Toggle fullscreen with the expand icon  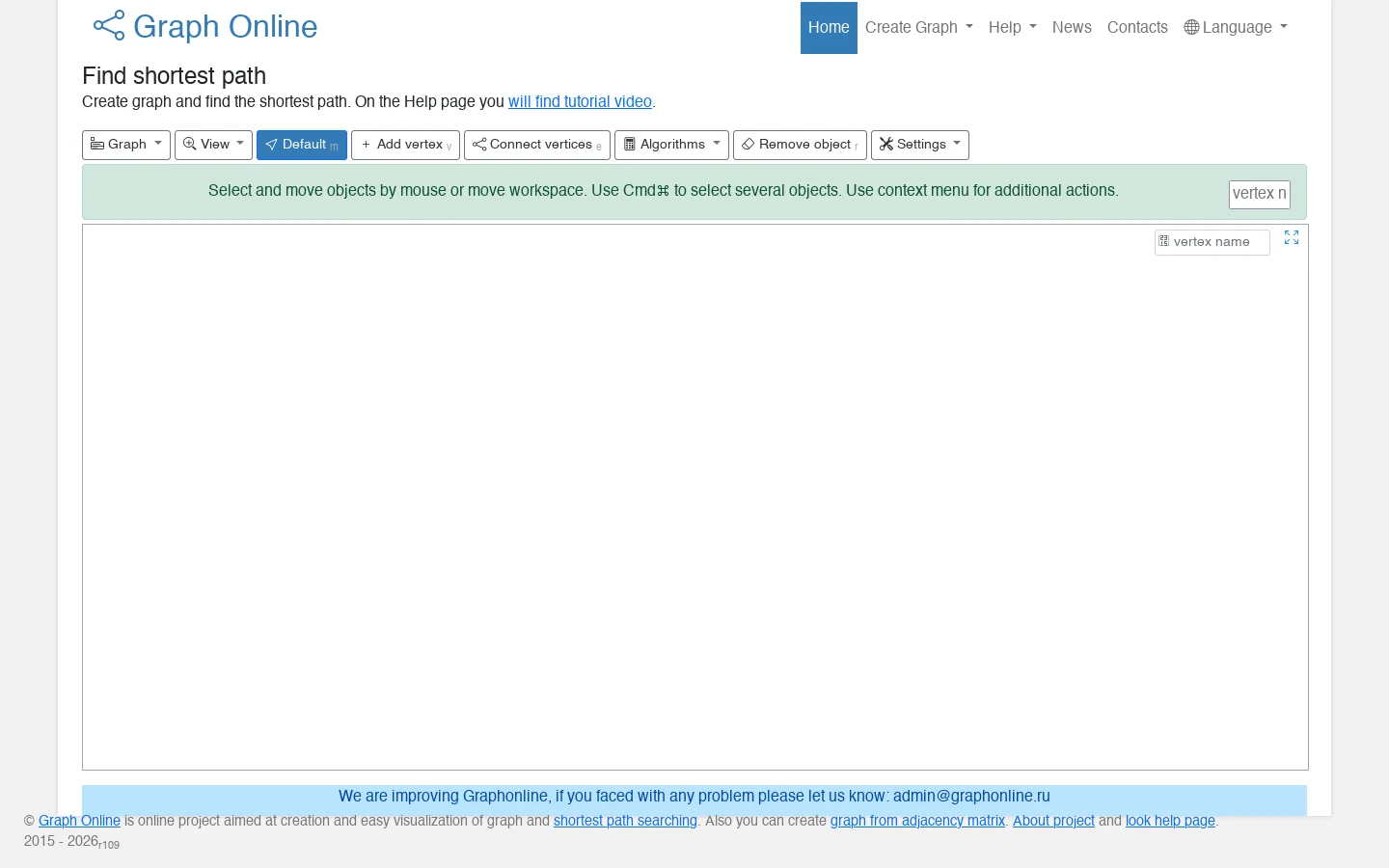1292,237
